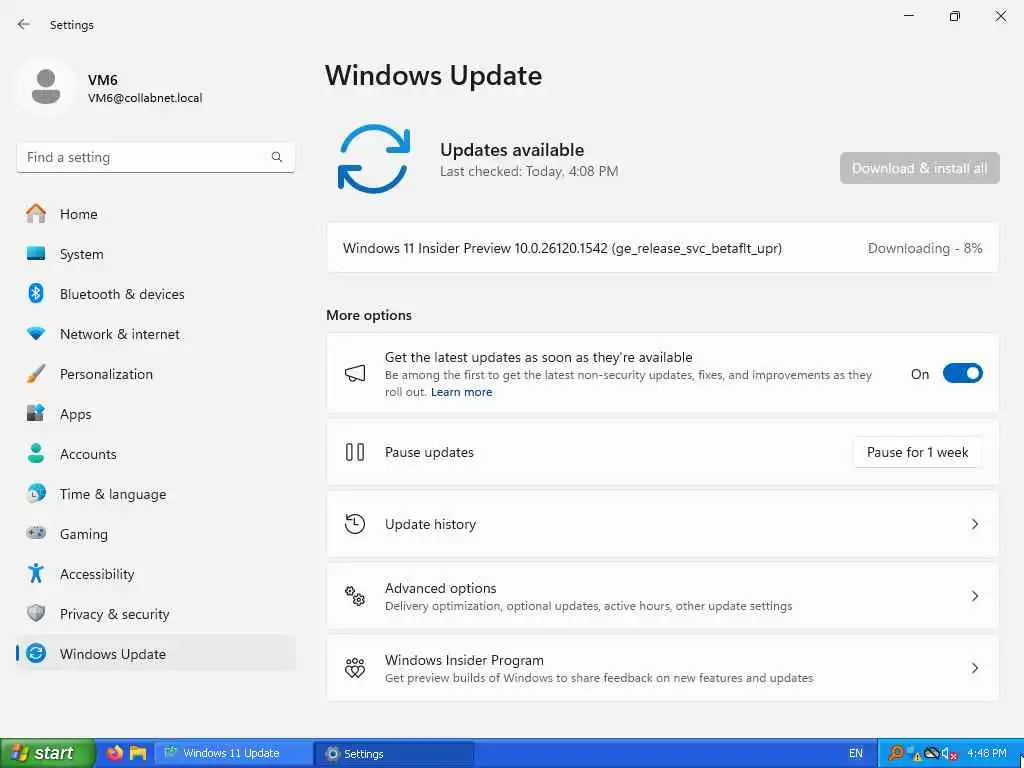Screen dimensions: 1024x768
Task: Open the Home settings page
Action: coord(155,214)
